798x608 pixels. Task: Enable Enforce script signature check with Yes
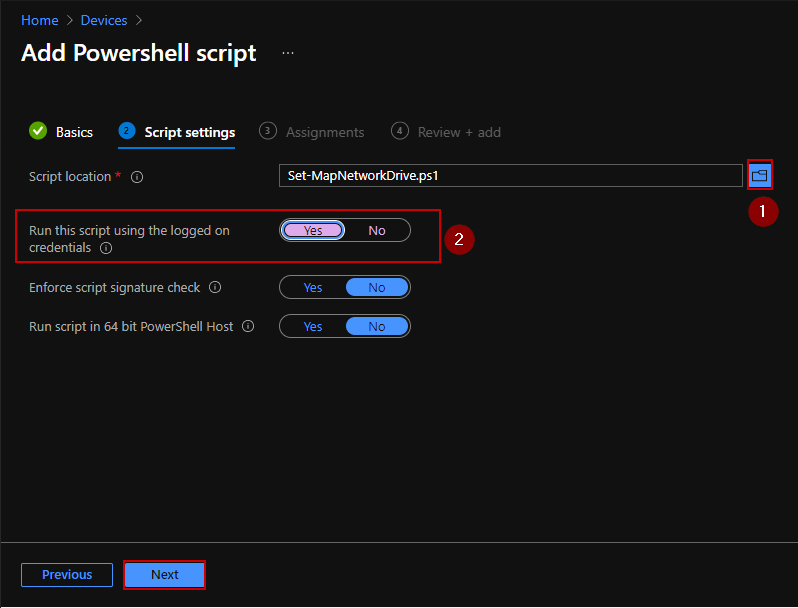[x=313, y=288]
